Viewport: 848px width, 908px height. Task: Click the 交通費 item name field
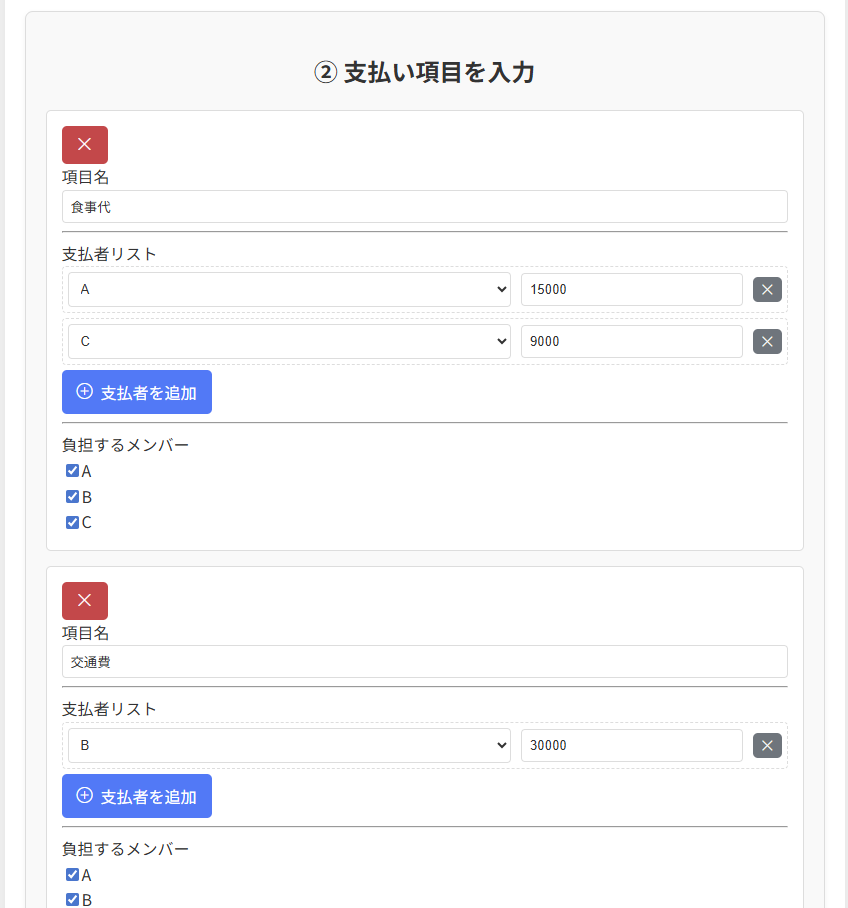pos(425,662)
